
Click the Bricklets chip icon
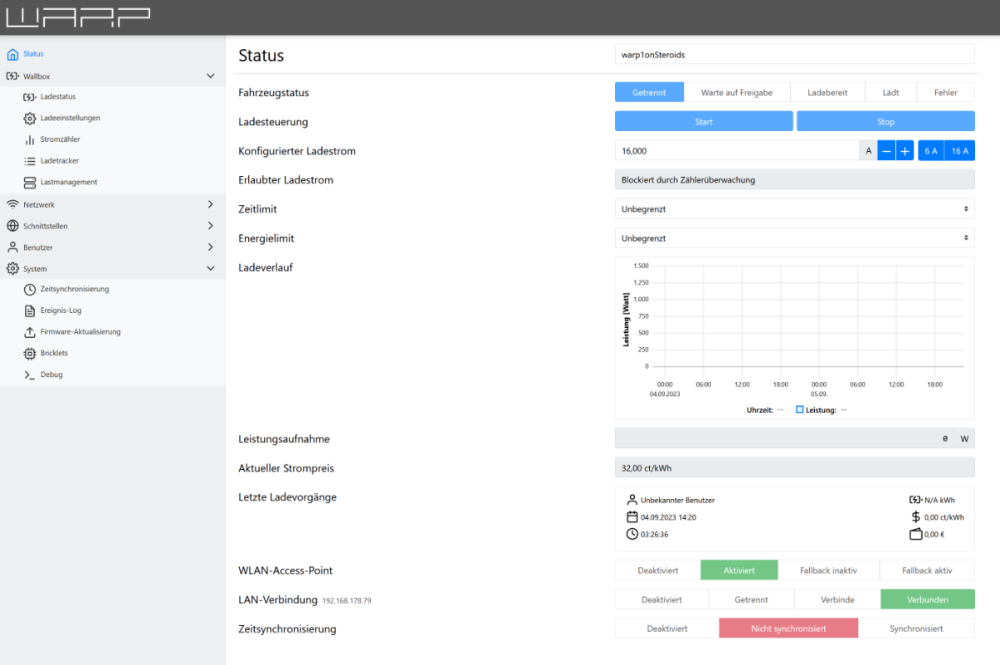click(x=29, y=353)
